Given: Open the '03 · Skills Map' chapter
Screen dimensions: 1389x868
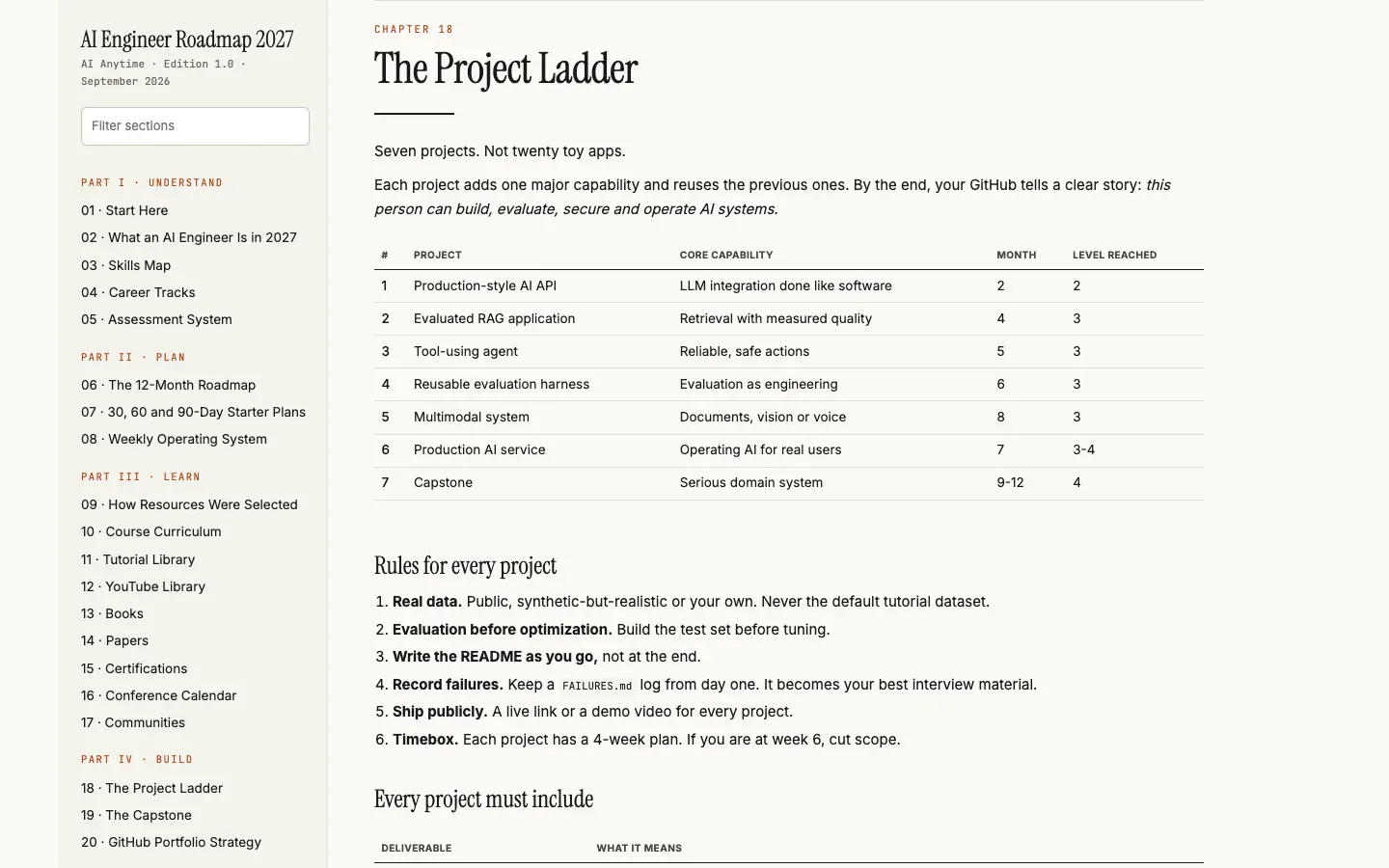Looking at the screenshot, I should [126, 265].
